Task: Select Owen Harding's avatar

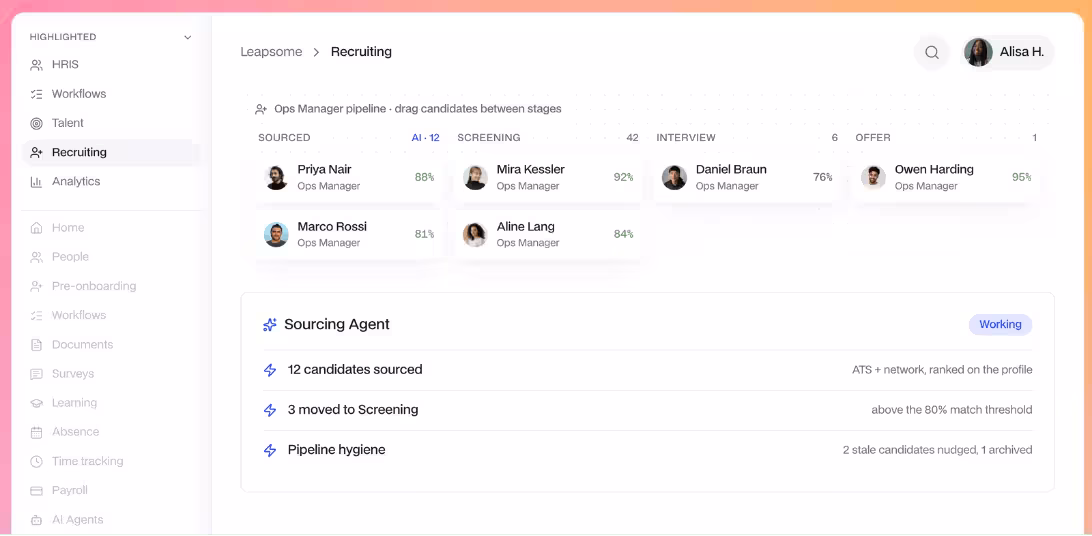Action: 873,178
